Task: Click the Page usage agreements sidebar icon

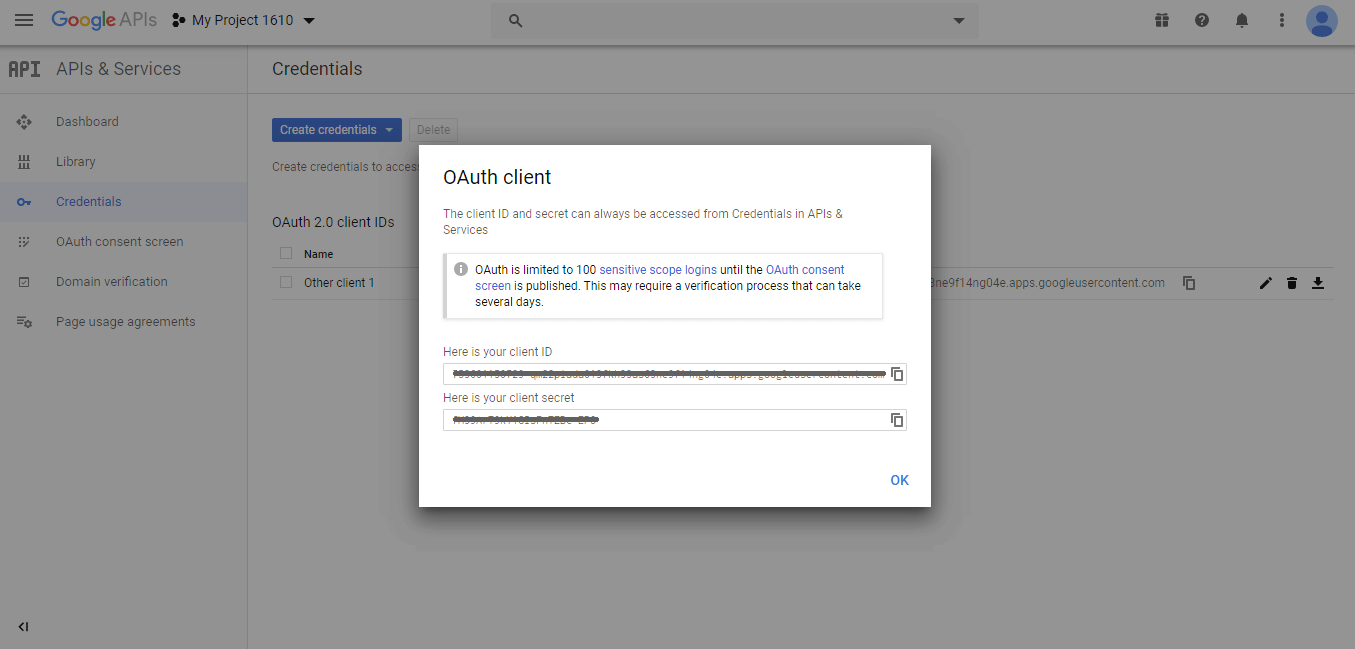Action: point(24,322)
